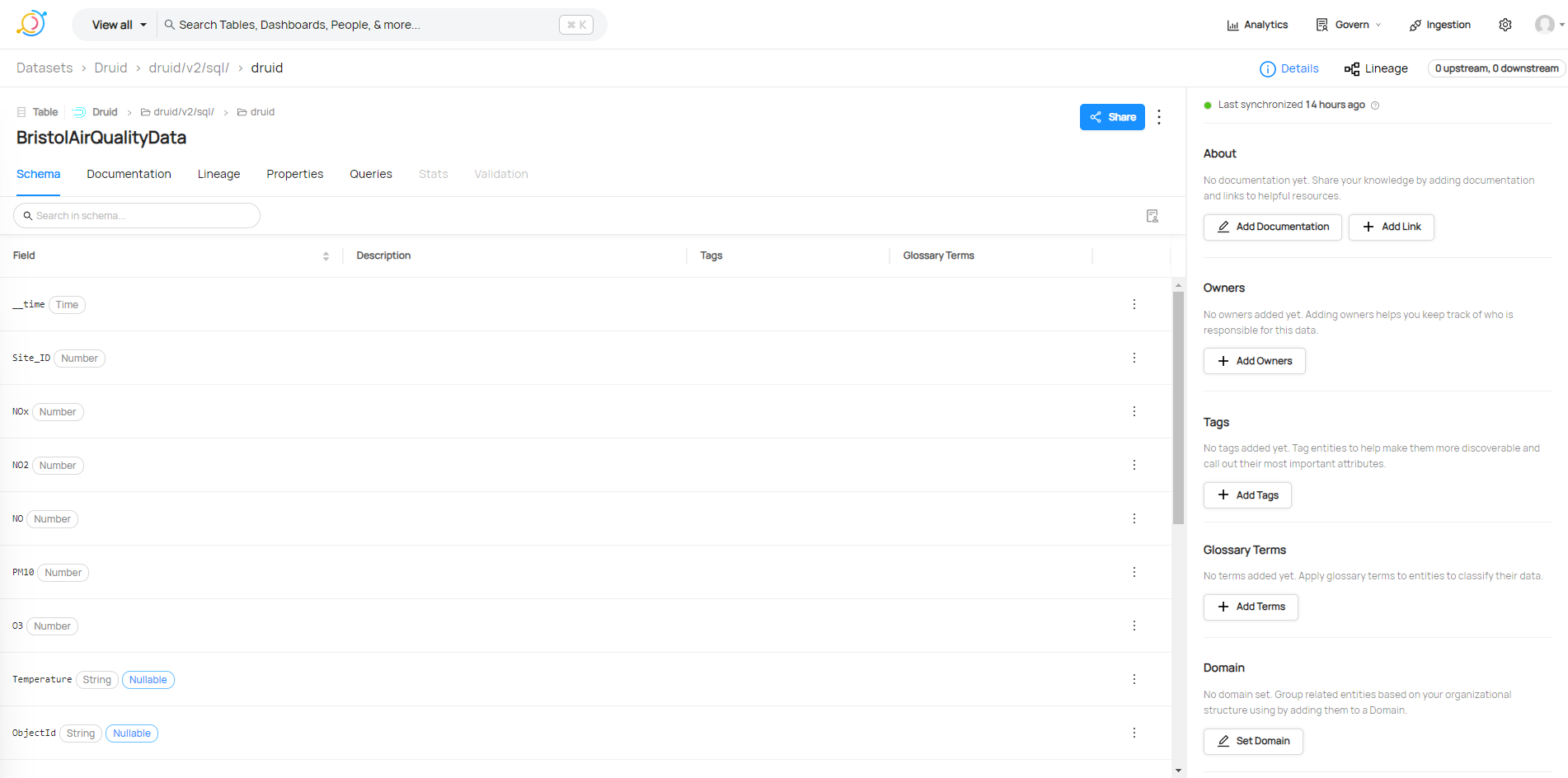This screenshot has height=778, width=1568.
Task: Click Set Domain button
Action: tap(1254, 741)
